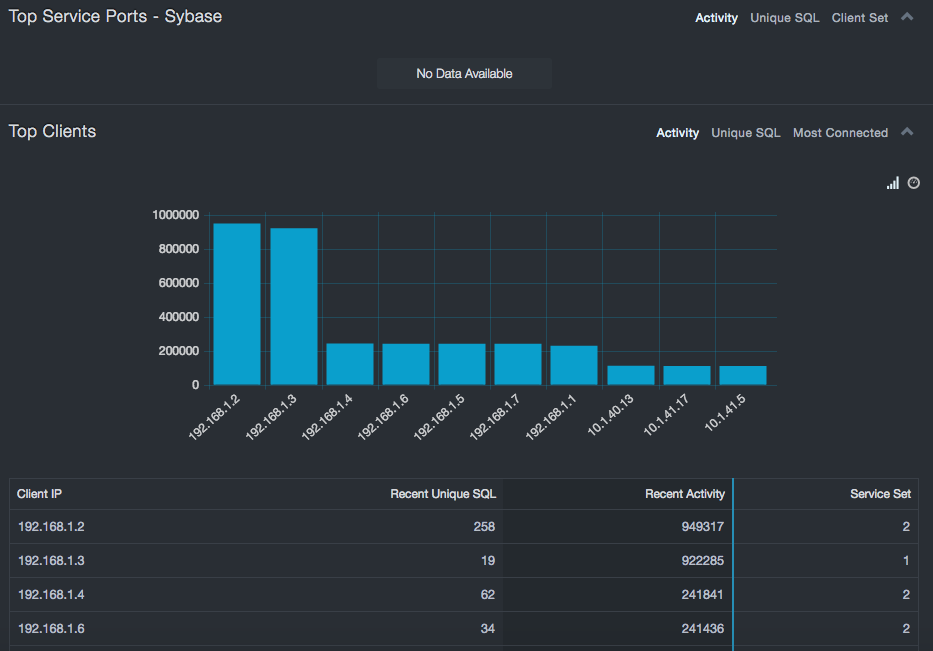Switch Top Clients to Unique SQL
933x651 pixels.
745,133
